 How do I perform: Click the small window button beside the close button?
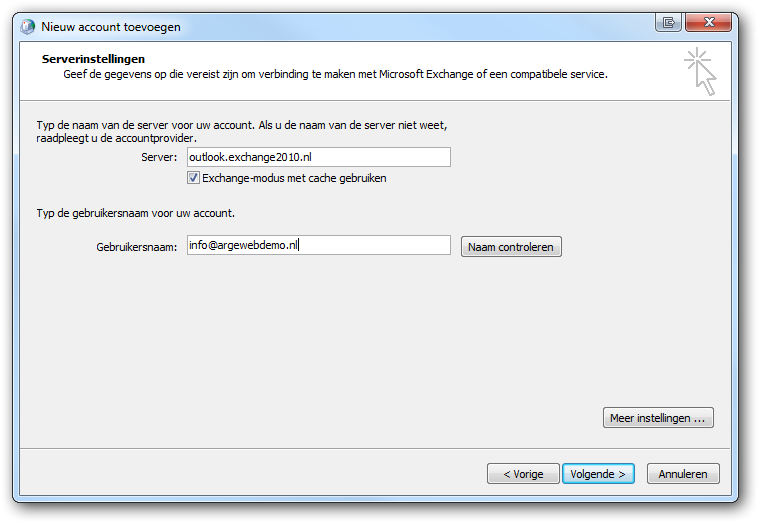click(x=667, y=22)
